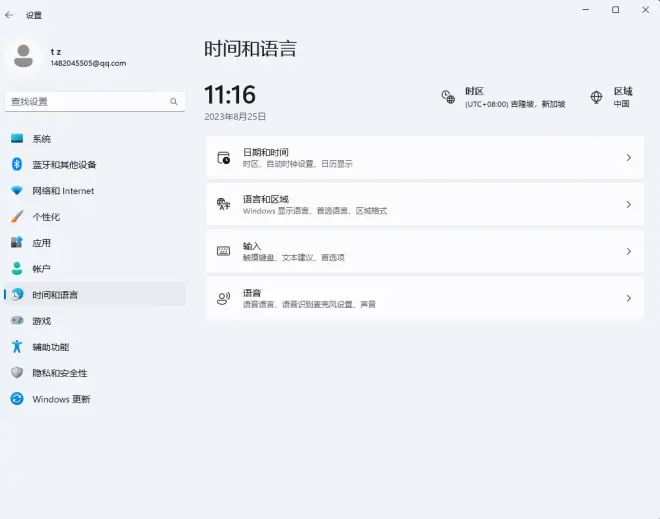This screenshot has width=660, height=519.
Task: Click the search magnifier icon
Action: point(174,102)
